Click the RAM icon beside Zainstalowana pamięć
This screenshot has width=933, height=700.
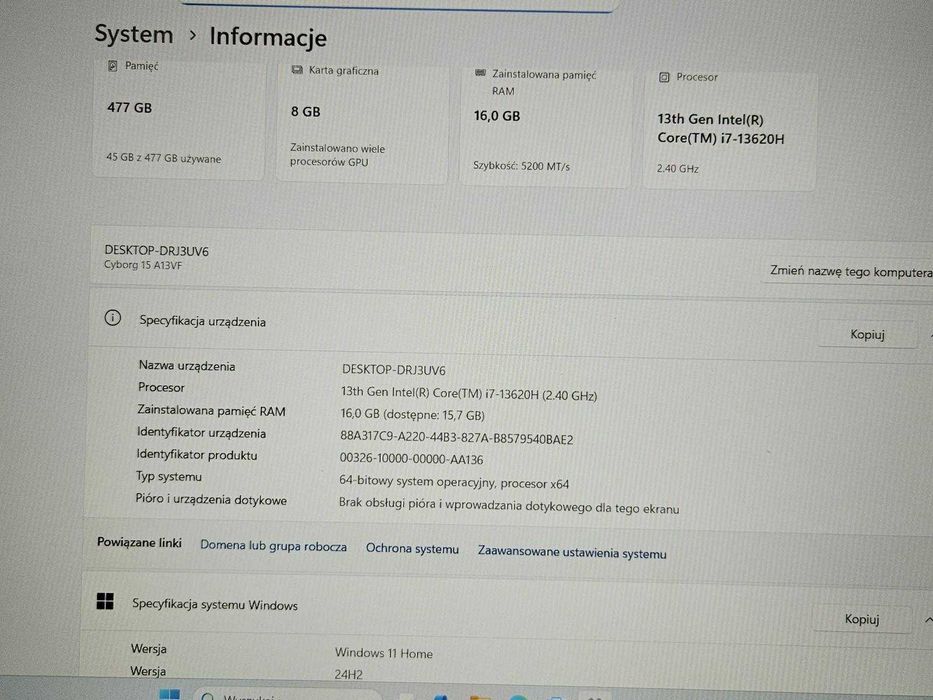coord(481,73)
